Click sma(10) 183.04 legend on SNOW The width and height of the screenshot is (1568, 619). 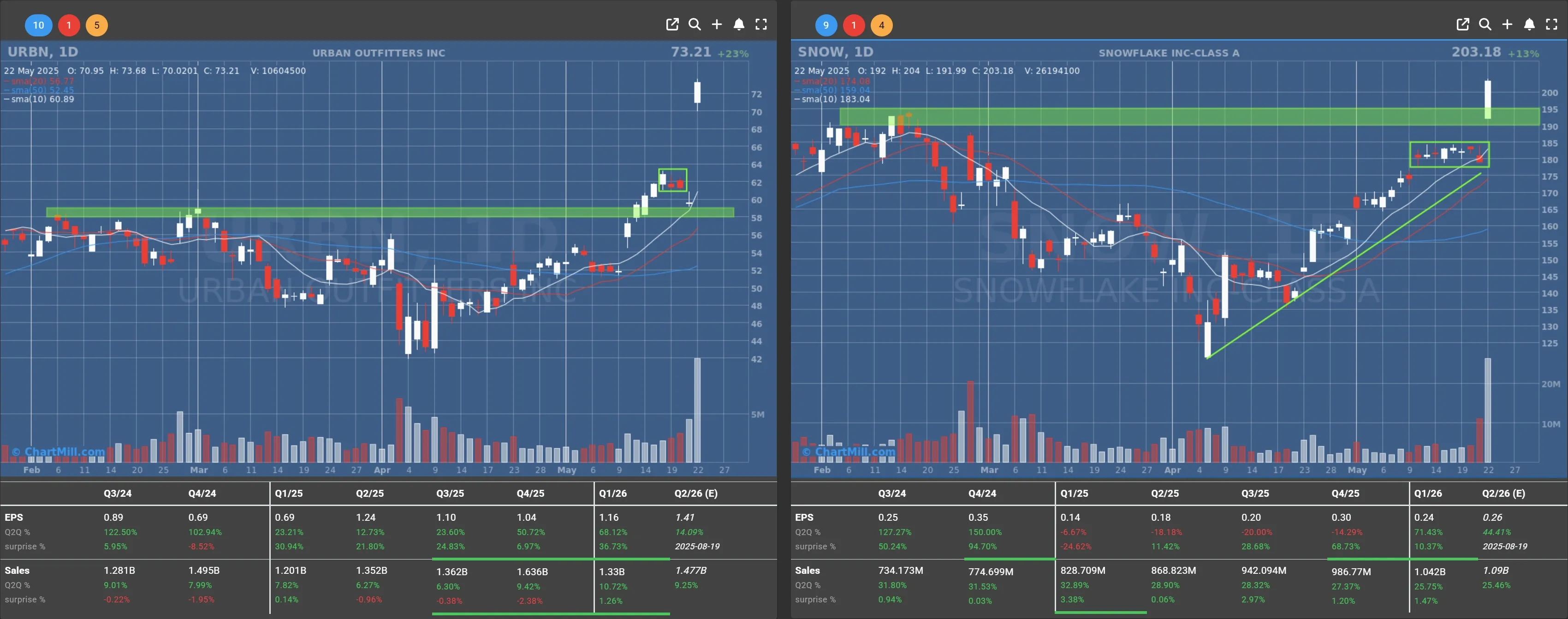(832, 99)
